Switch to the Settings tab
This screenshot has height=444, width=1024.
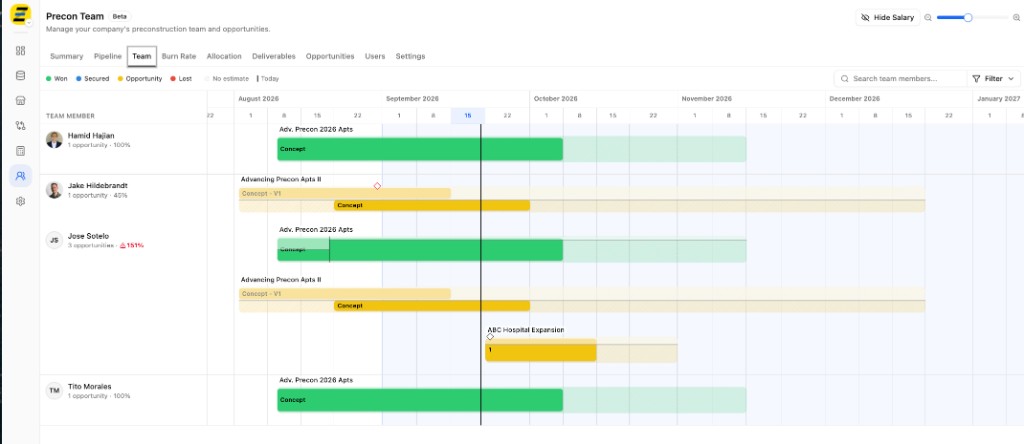pos(410,56)
